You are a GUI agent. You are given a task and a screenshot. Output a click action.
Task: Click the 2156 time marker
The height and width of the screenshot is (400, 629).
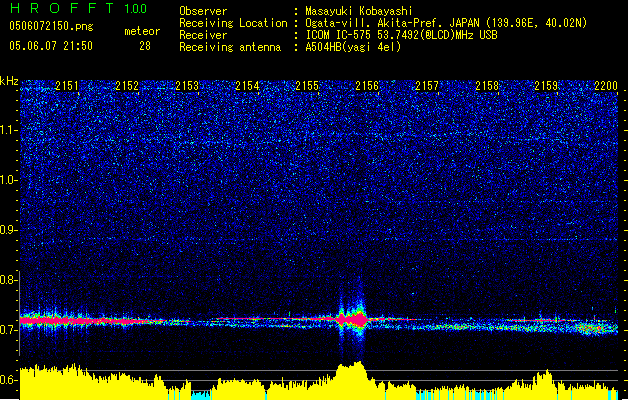pyautogui.click(x=367, y=86)
